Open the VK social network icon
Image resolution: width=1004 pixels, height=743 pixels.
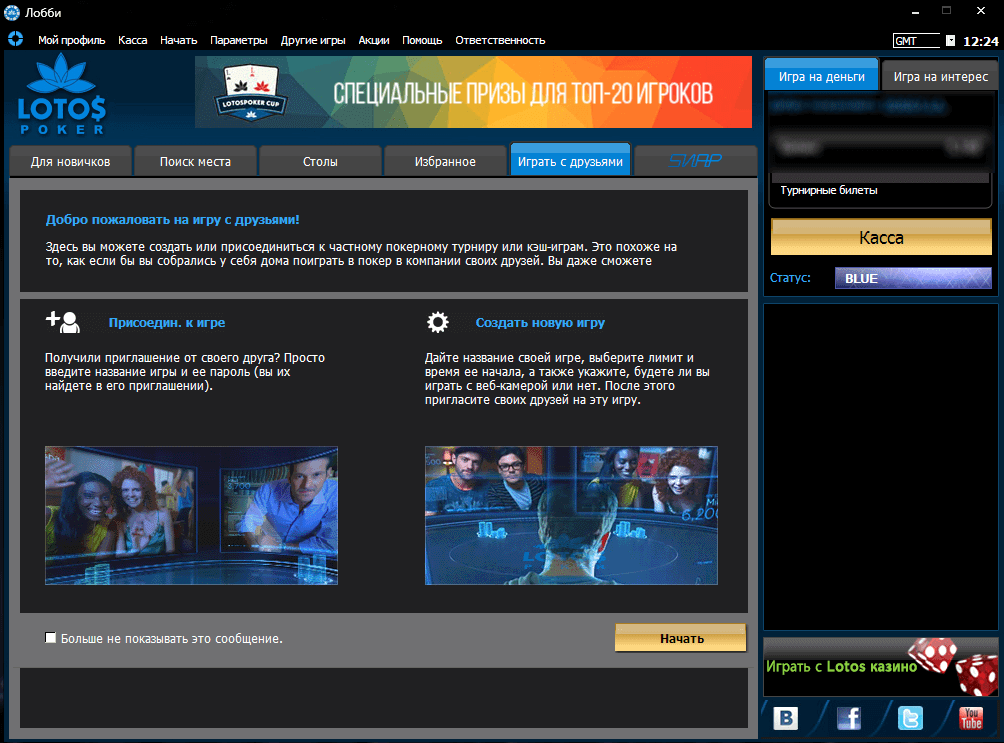point(786,718)
